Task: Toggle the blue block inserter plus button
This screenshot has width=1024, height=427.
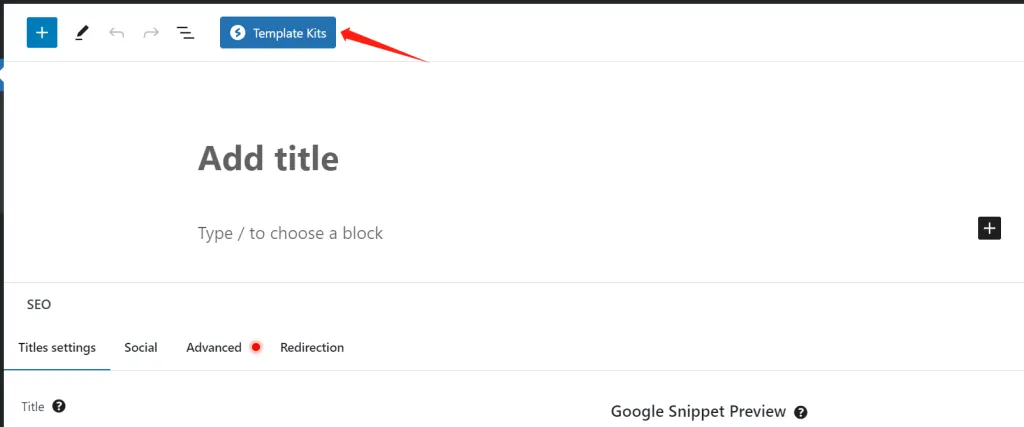Action: coord(42,32)
